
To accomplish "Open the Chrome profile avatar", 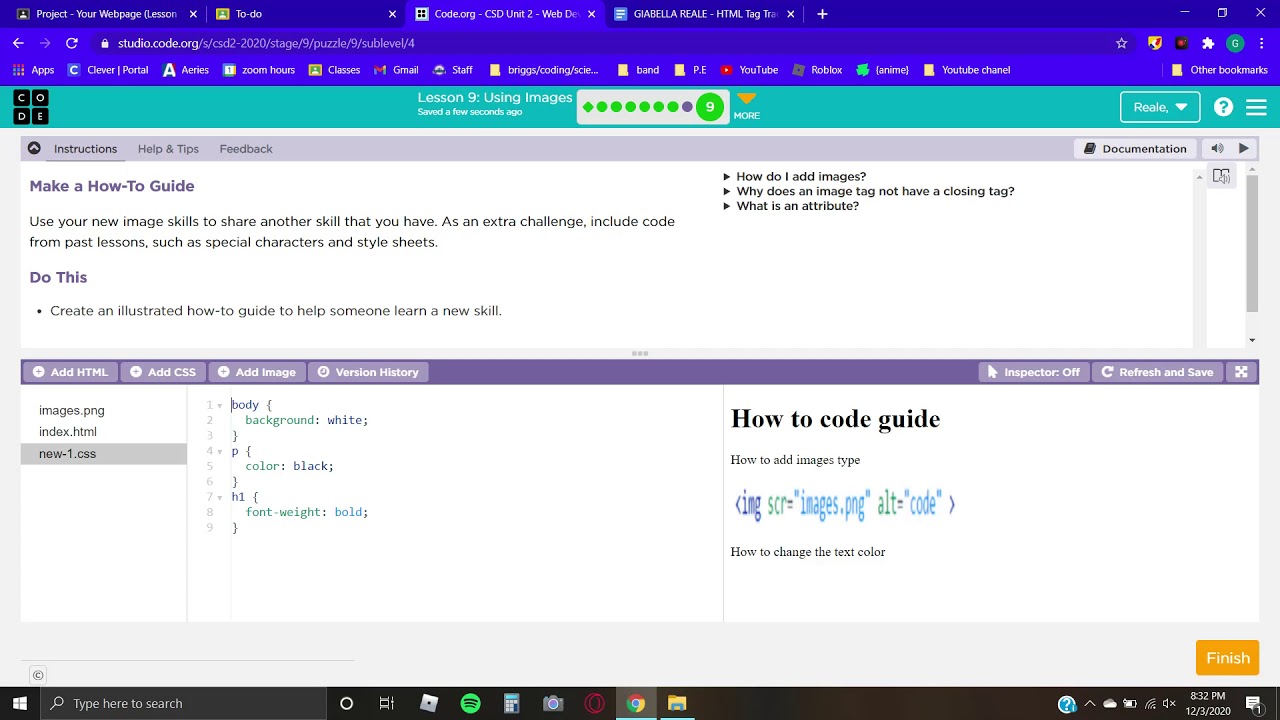I will (1235, 43).
